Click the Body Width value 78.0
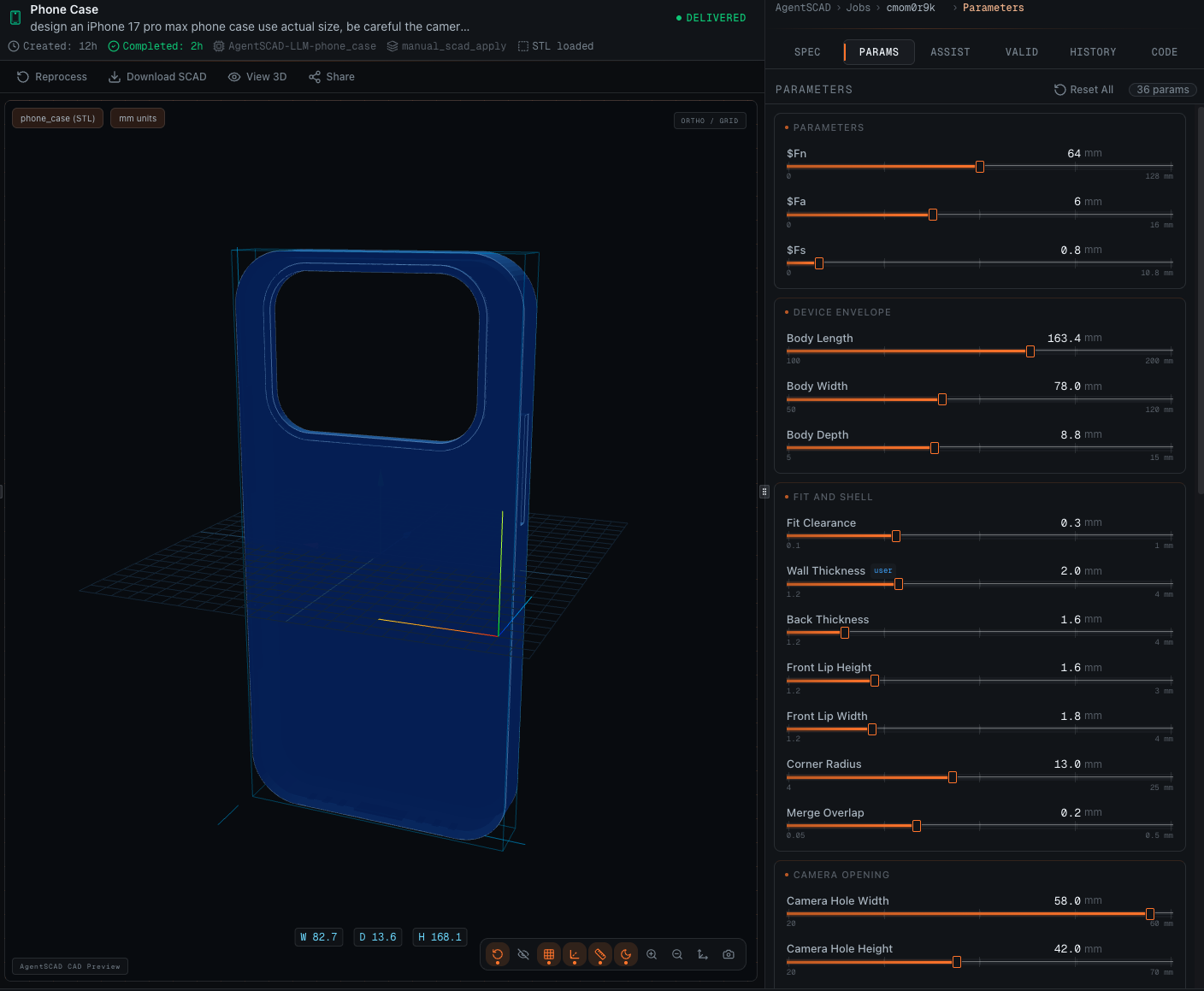Image resolution: width=1204 pixels, height=991 pixels. [1067, 386]
